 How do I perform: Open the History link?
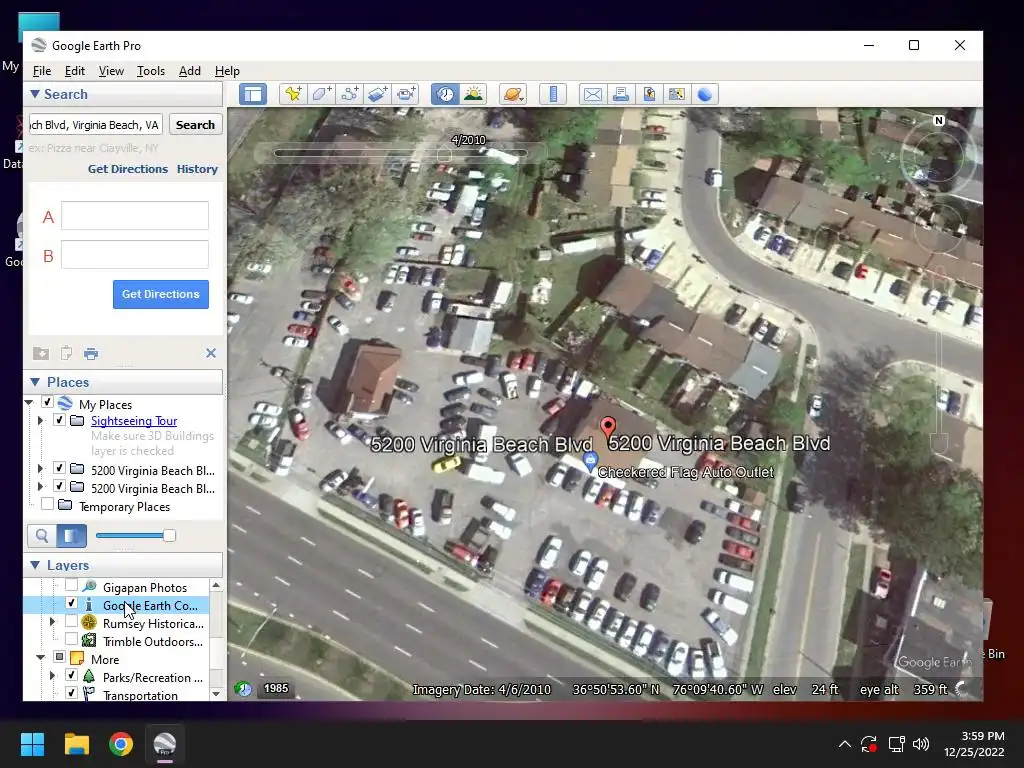pyautogui.click(x=197, y=169)
